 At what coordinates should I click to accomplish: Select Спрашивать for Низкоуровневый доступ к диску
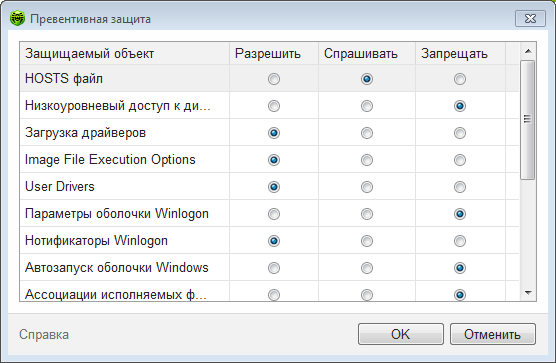[x=367, y=106]
